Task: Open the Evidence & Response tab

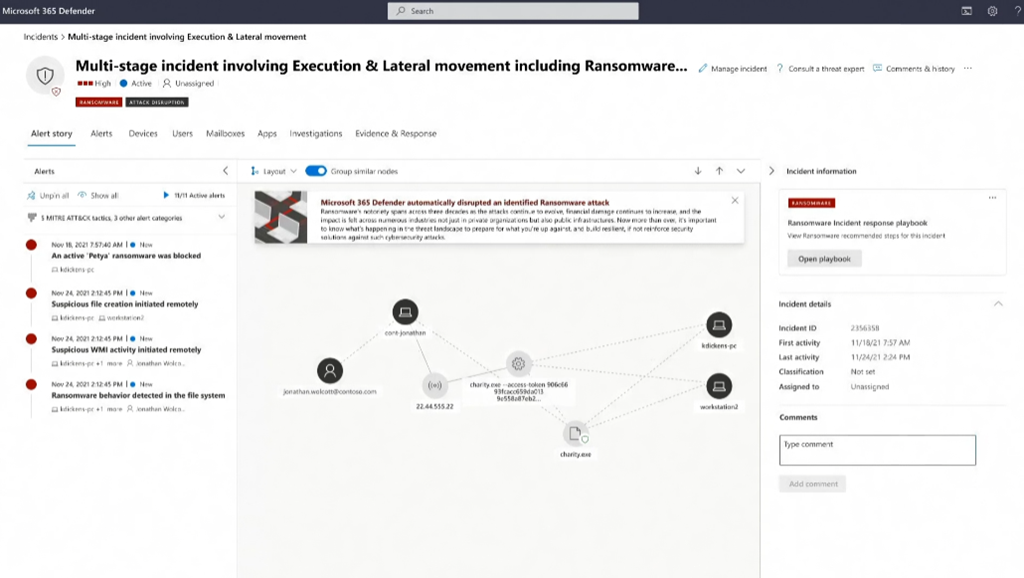Action: (396, 133)
